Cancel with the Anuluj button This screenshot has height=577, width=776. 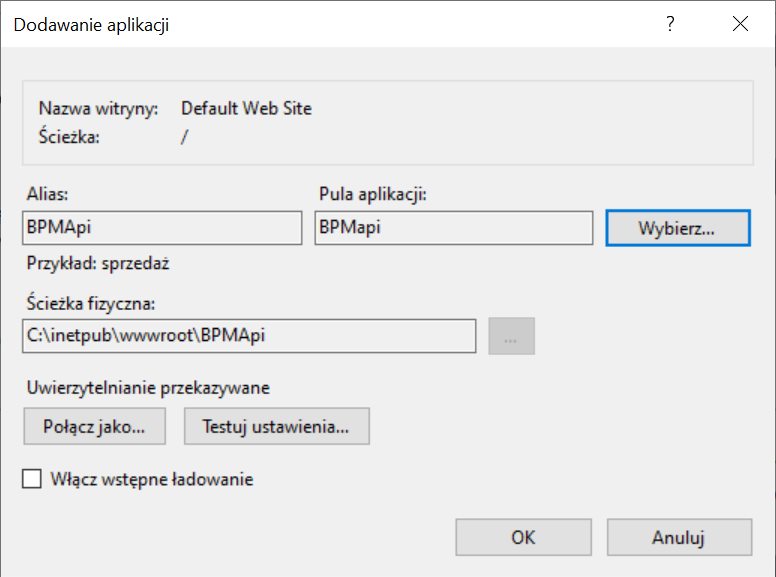(x=679, y=537)
